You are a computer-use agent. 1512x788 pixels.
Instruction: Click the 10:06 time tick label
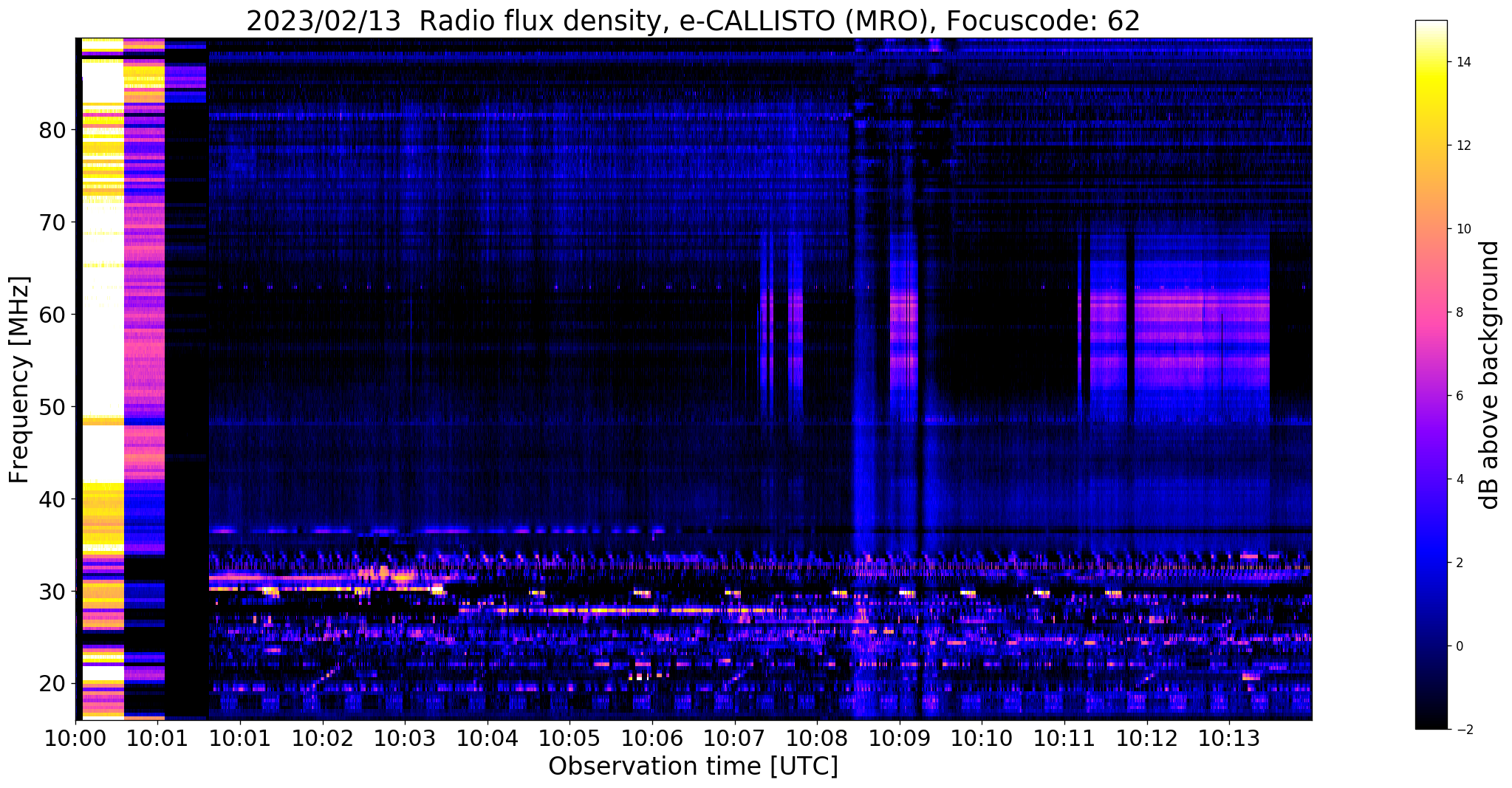coord(652,738)
